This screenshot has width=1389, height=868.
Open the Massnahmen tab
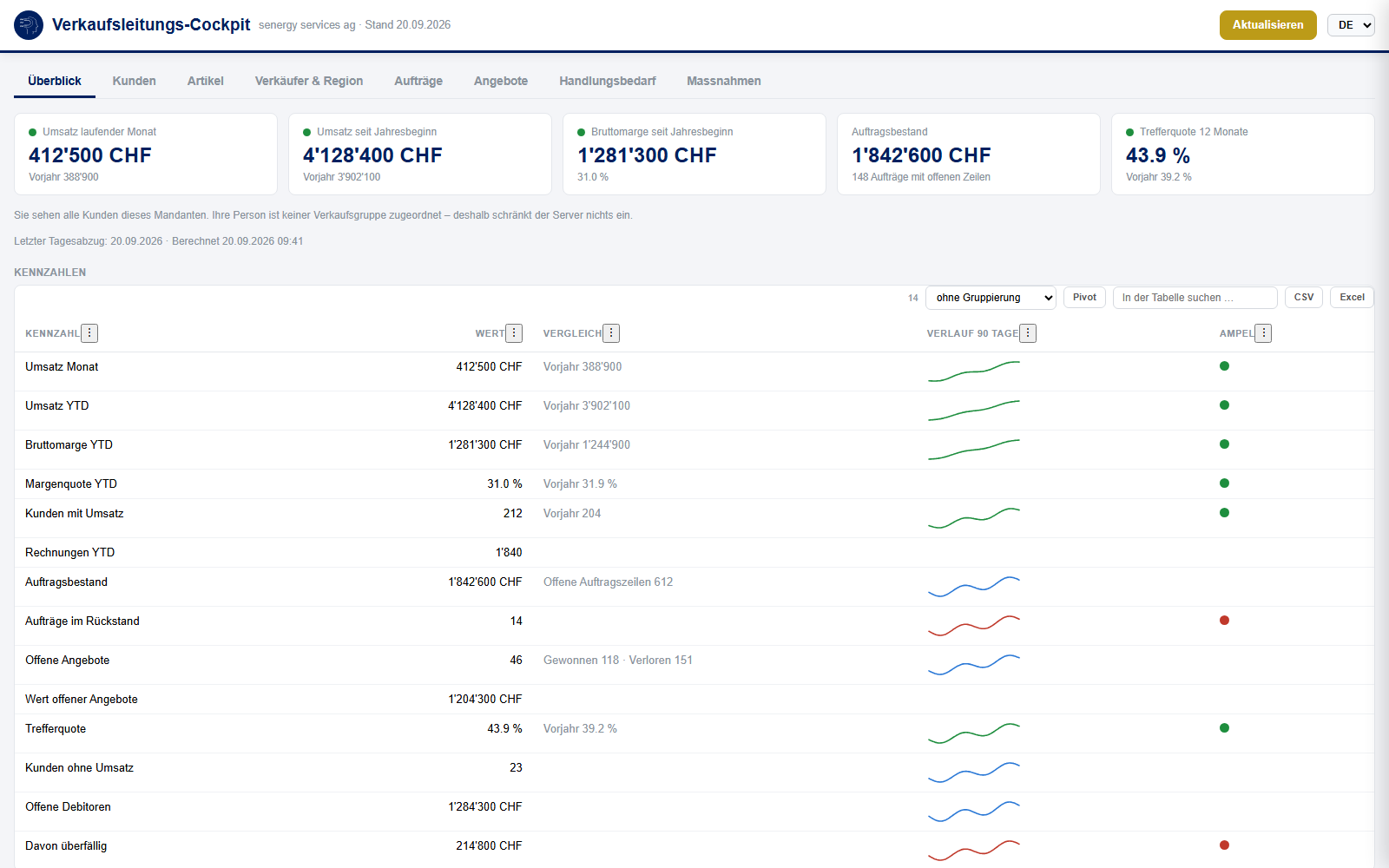(x=724, y=81)
